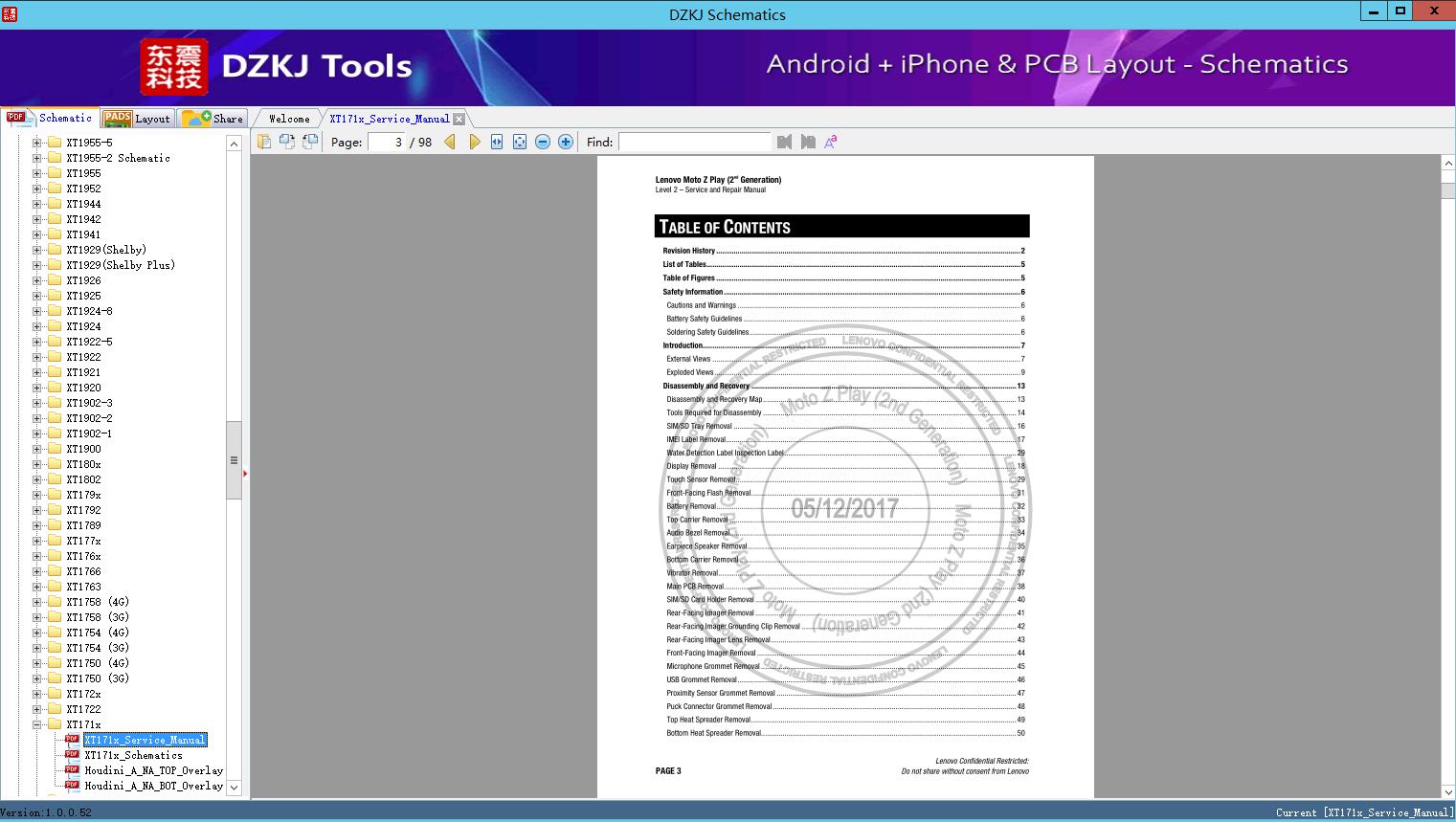The width and height of the screenshot is (1456, 822).
Task: Expand the XT172x folder
Action: (x=37, y=694)
